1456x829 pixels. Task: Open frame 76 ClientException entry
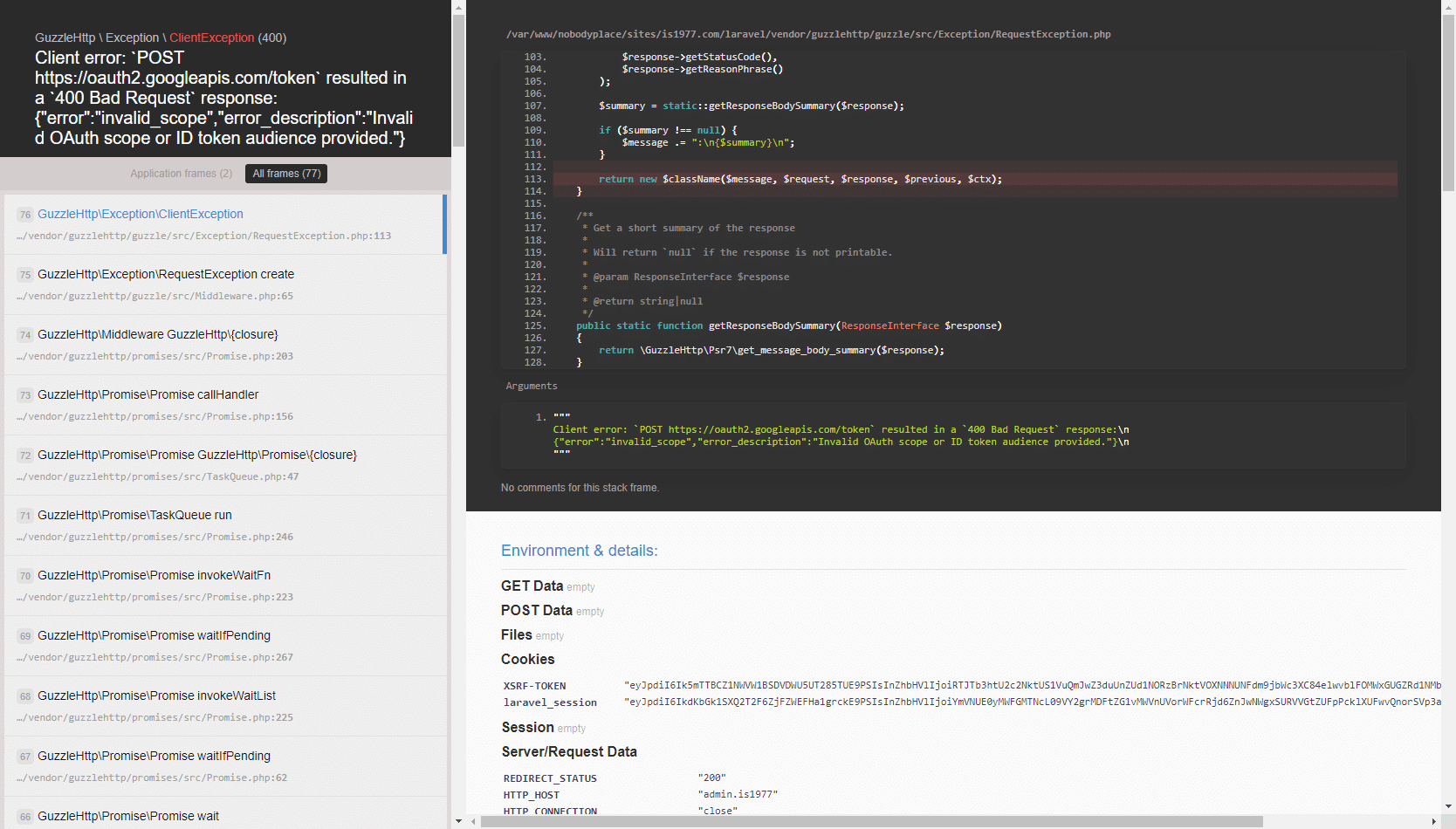click(x=225, y=224)
